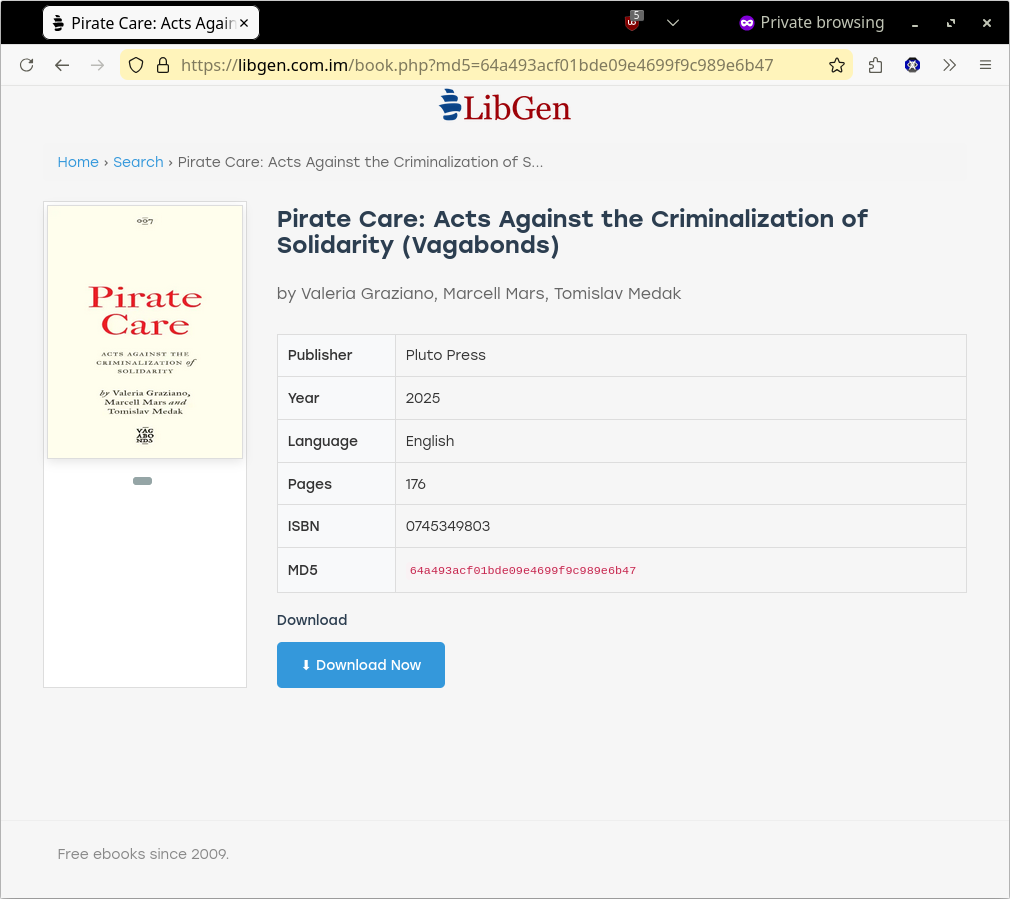
Task: Select the Pirate Care browser tab
Action: [x=140, y=22]
